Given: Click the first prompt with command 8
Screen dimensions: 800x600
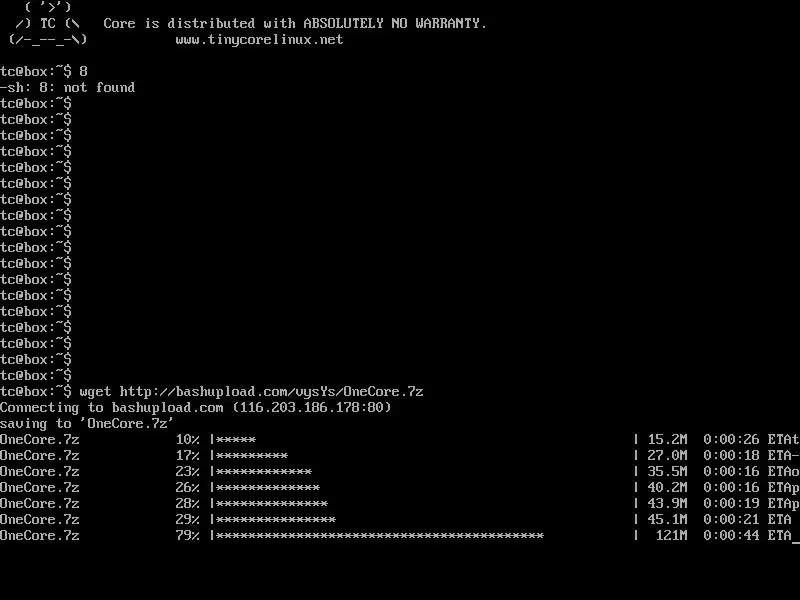Looking at the screenshot, I should (44, 71).
